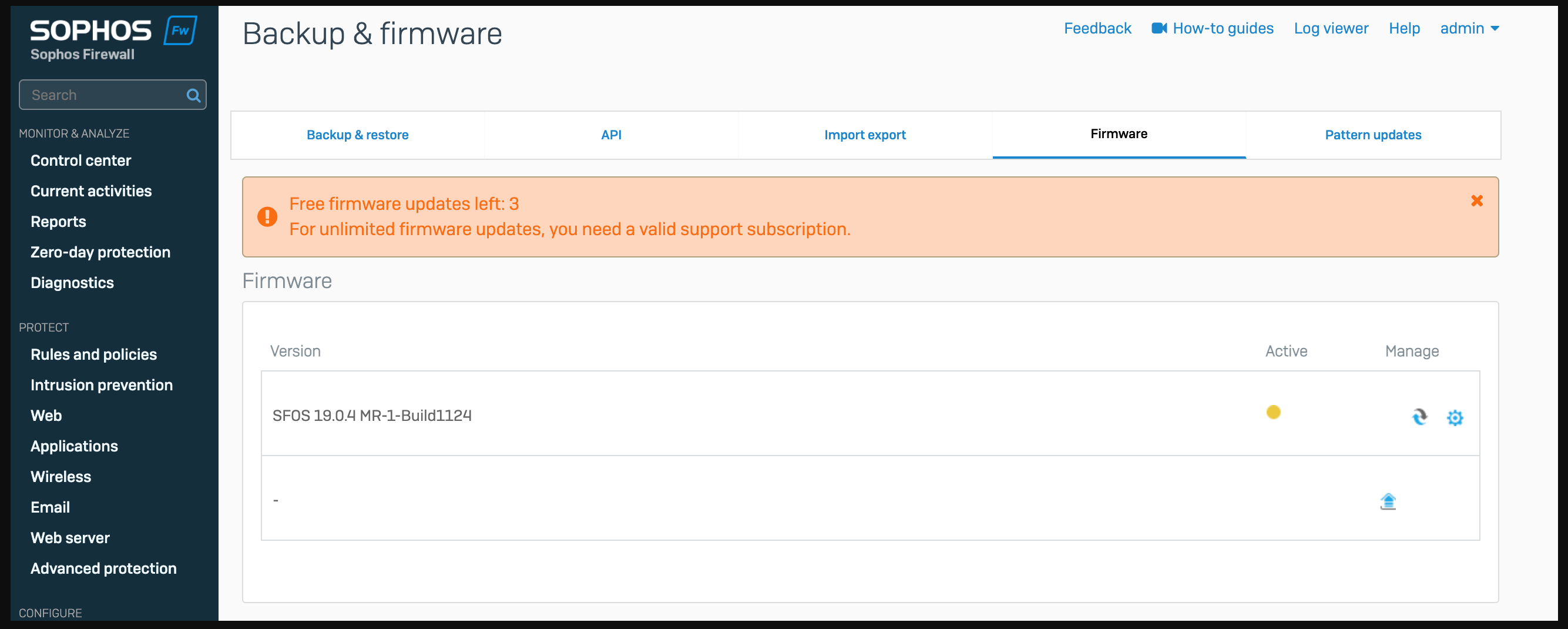Click the orange warning exclamation icon
The image size is (1568, 629).
[x=267, y=217]
